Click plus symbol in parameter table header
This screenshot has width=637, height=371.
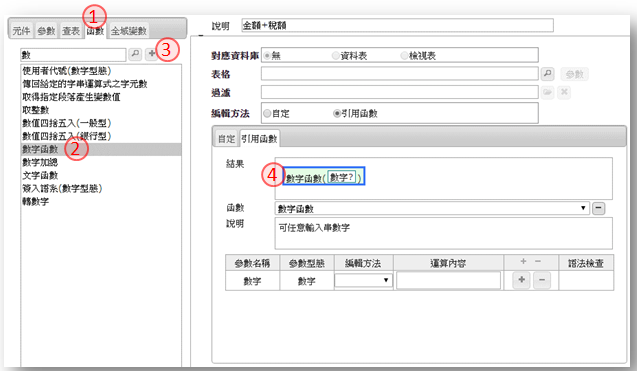coord(523,261)
